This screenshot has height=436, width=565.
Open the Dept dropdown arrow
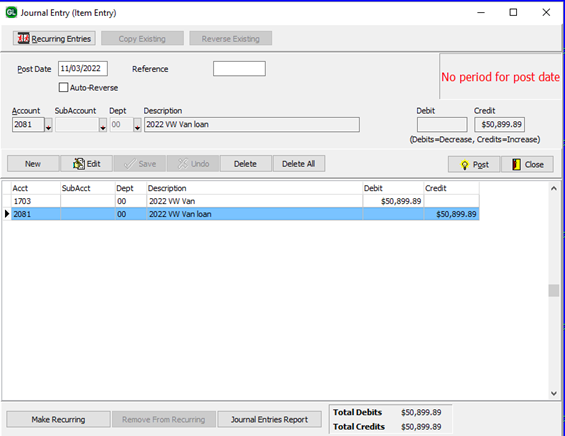[x=137, y=125]
